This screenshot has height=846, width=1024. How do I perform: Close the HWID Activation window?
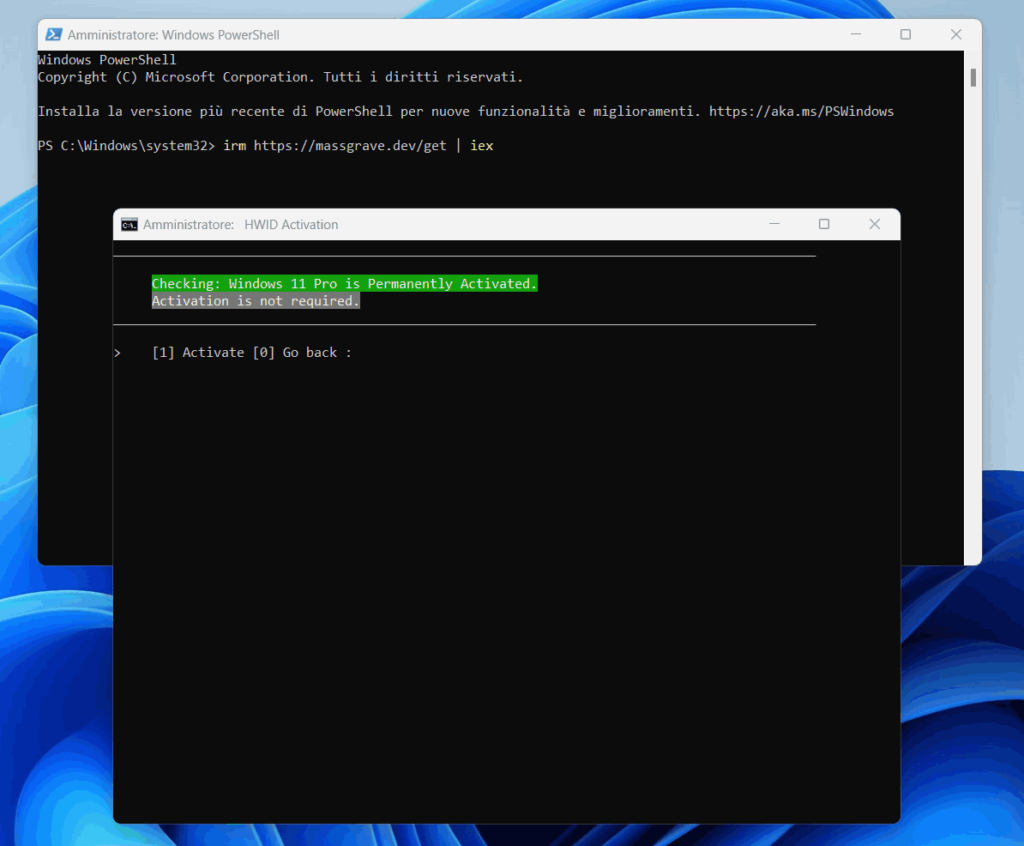874,224
